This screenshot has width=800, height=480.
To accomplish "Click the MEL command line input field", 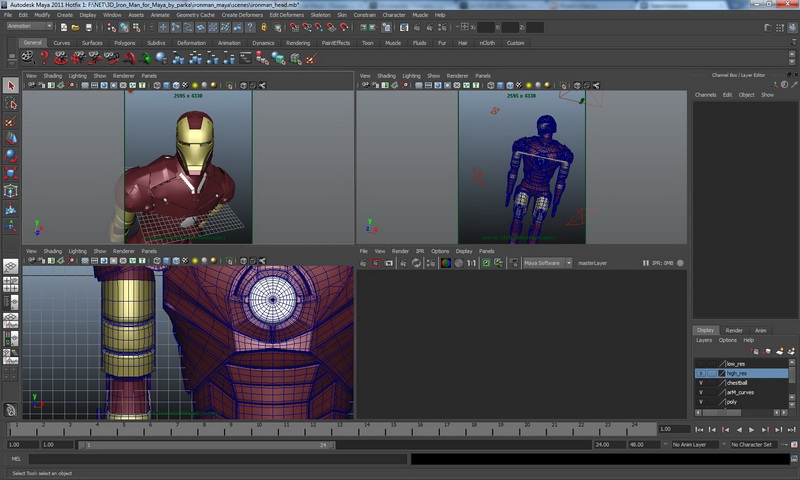I will click(210, 459).
